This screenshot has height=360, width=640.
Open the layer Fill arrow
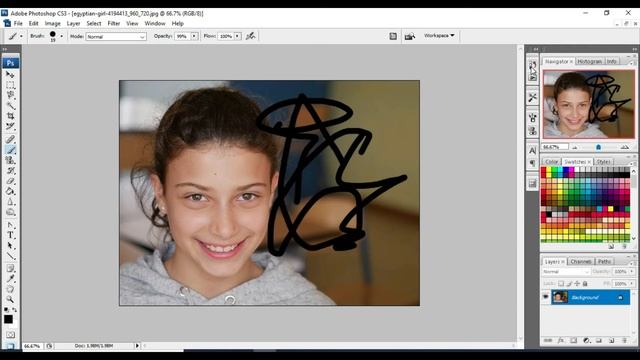click(632, 283)
